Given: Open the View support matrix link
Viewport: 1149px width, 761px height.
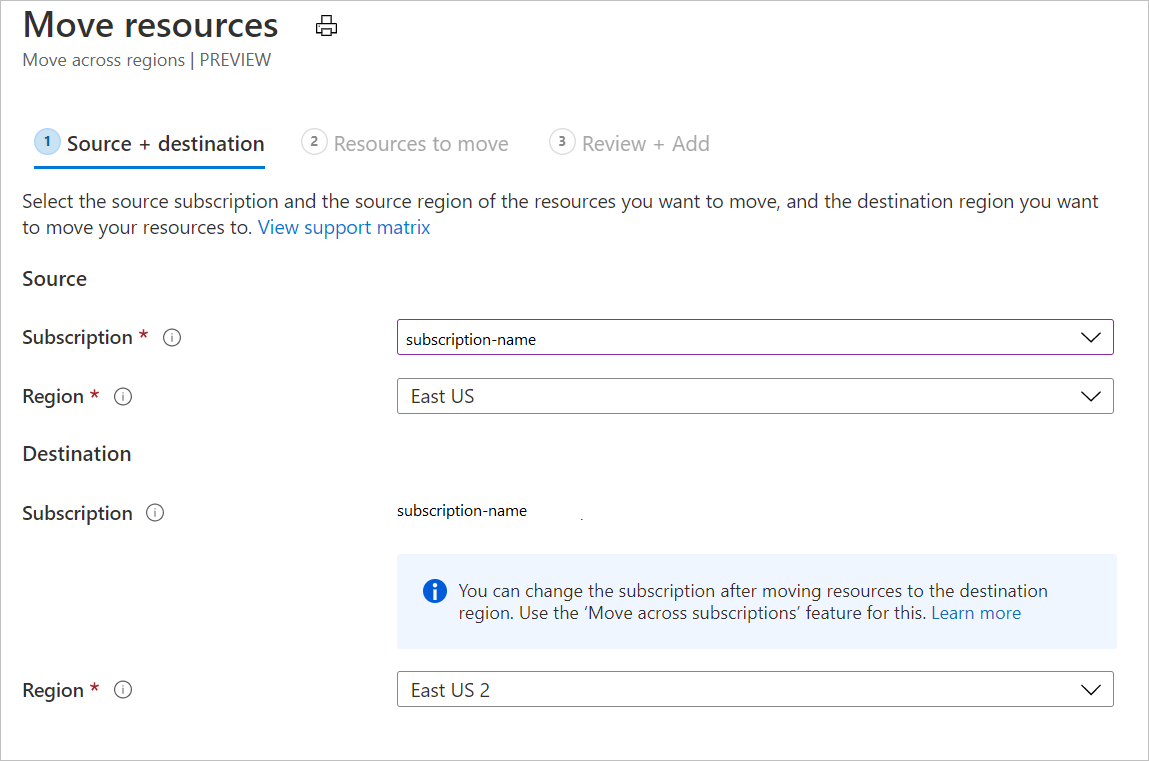Looking at the screenshot, I should tap(344, 227).
